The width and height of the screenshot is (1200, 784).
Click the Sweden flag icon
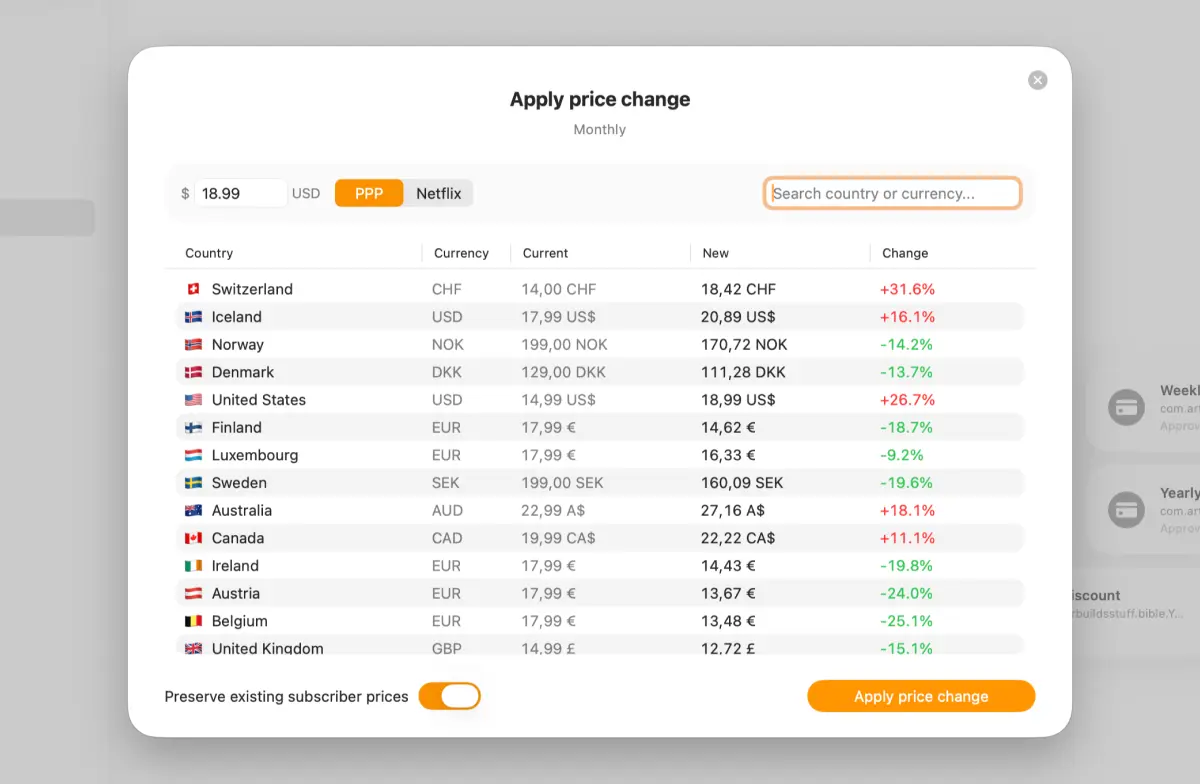(194, 483)
